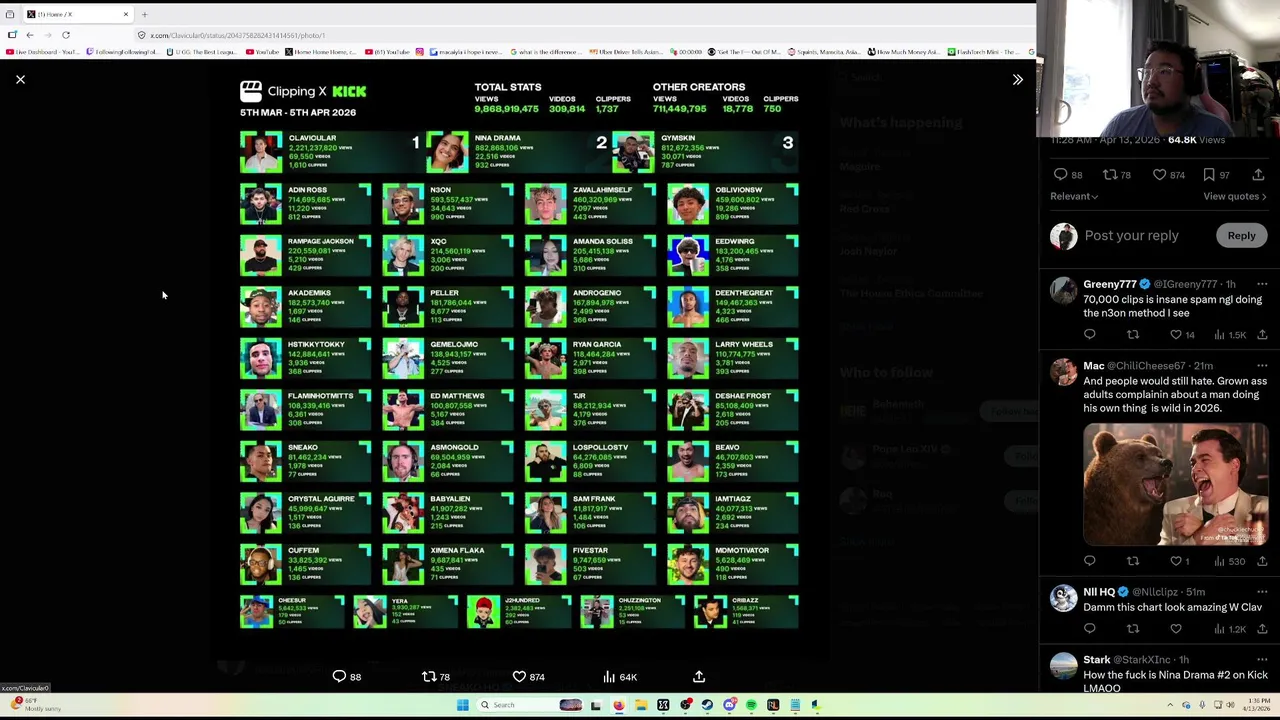The image size is (1280, 720).
Task: Reply to Mac's comment
Action: pyautogui.click(x=1090, y=561)
